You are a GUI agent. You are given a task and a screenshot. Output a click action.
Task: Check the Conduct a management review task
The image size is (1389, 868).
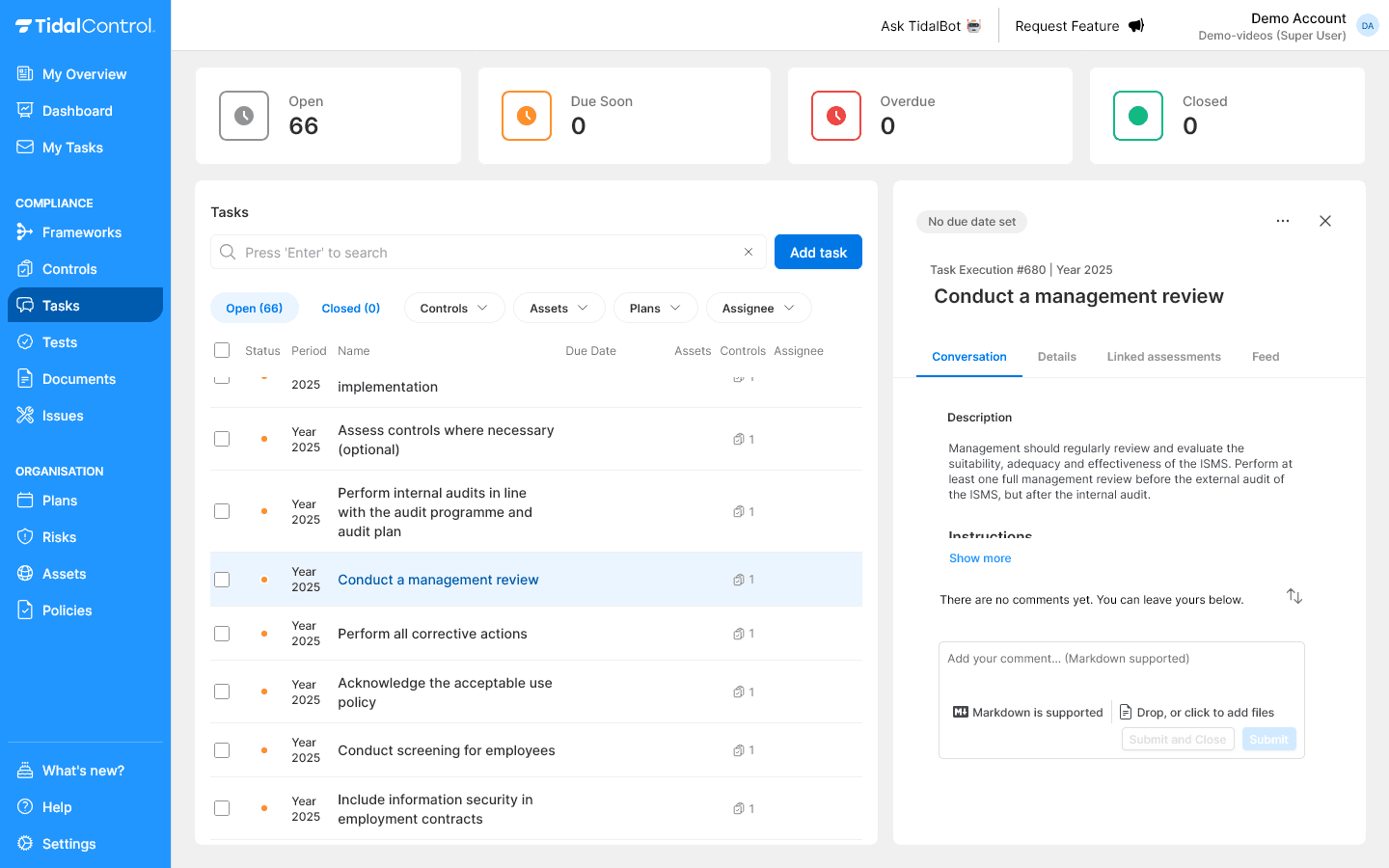coord(222,580)
